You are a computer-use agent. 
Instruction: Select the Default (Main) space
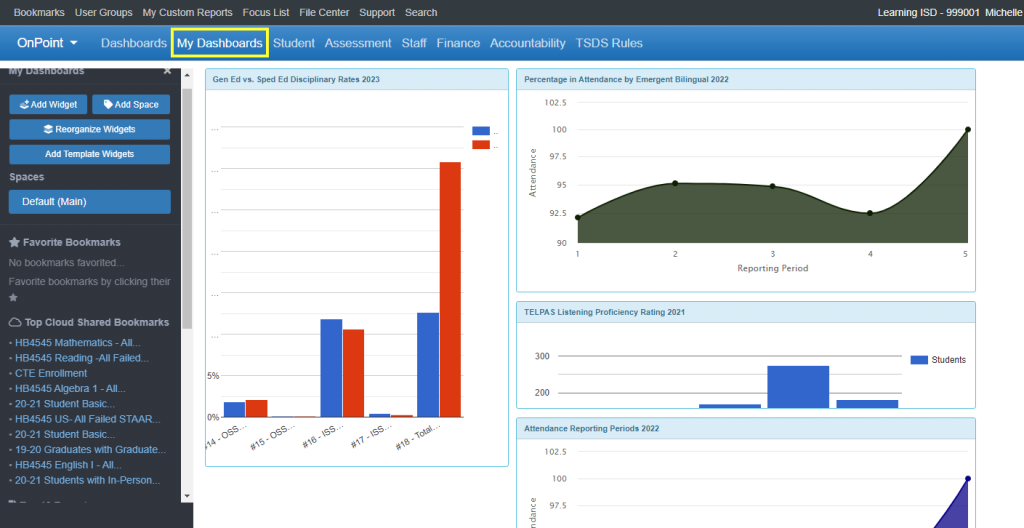[89, 202]
